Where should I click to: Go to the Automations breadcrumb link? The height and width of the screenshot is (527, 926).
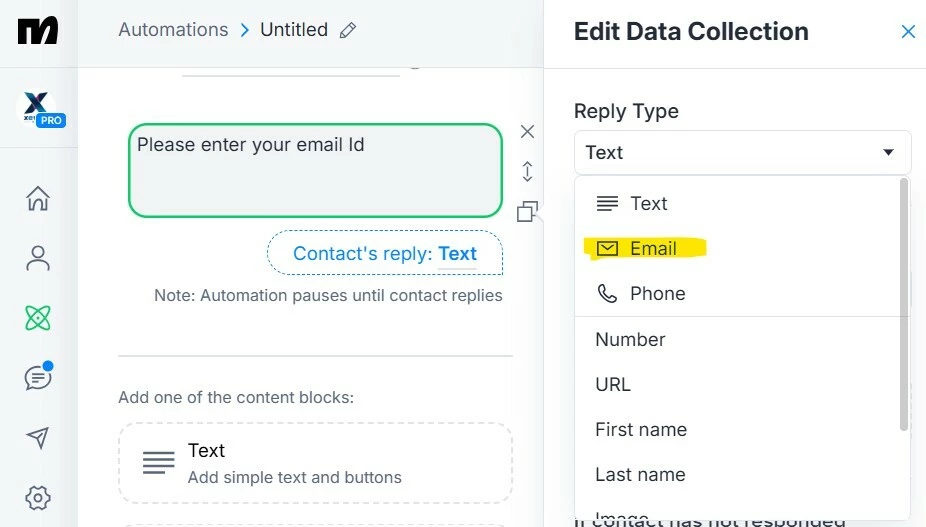[x=173, y=30]
